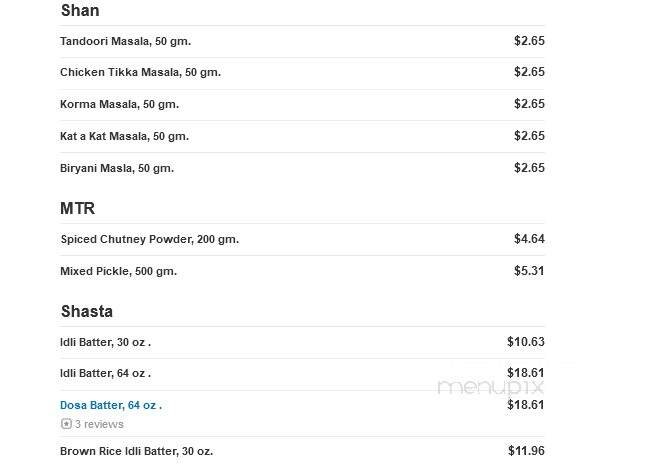Image resolution: width=670 pixels, height=470 pixels.
Task: Click the $11.96 Brown Rice Idli price
Action: click(525, 451)
